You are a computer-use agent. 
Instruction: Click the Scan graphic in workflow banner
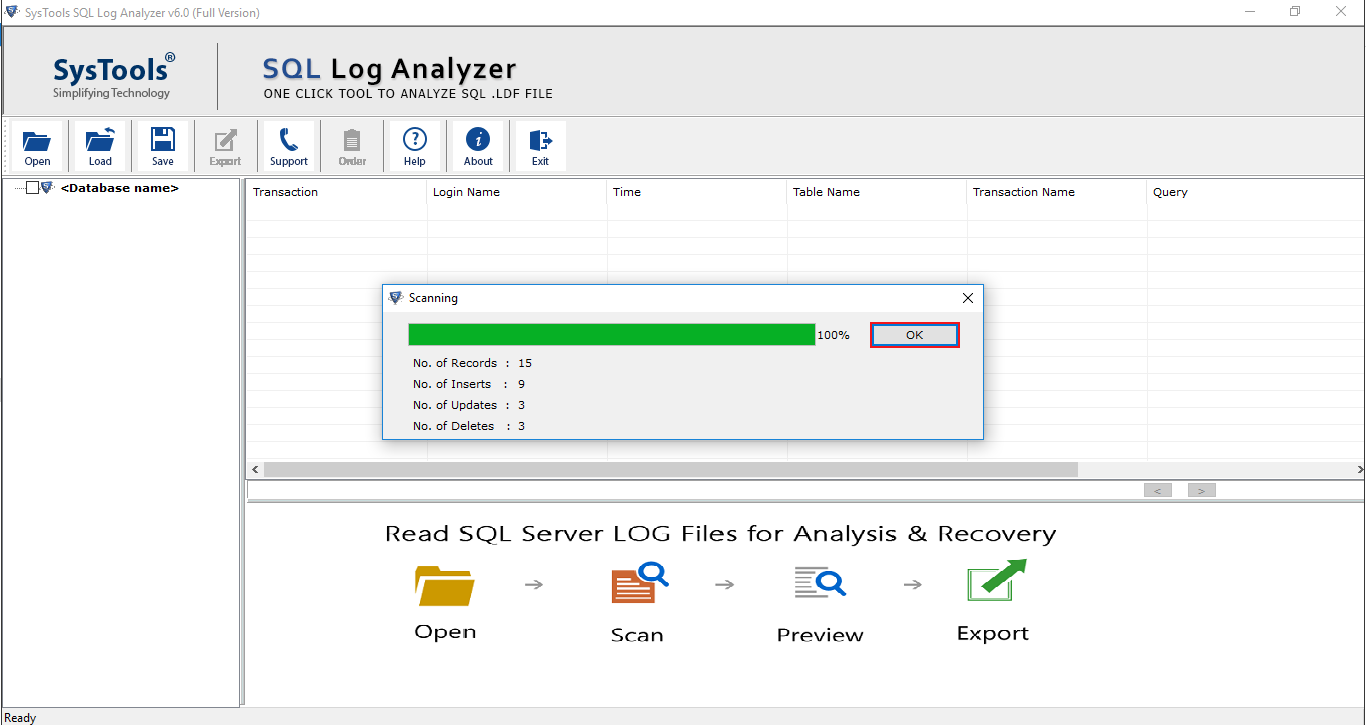(639, 583)
